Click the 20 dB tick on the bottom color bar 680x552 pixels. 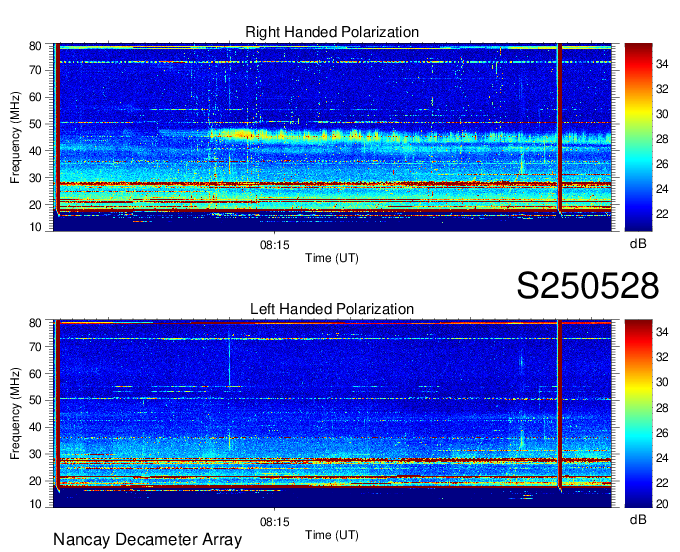(x=662, y=503)
